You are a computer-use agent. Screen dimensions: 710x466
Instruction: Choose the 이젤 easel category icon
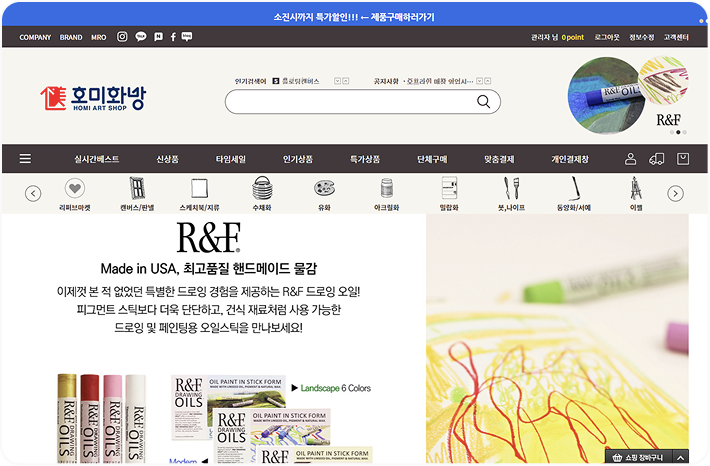pos(636,192)
